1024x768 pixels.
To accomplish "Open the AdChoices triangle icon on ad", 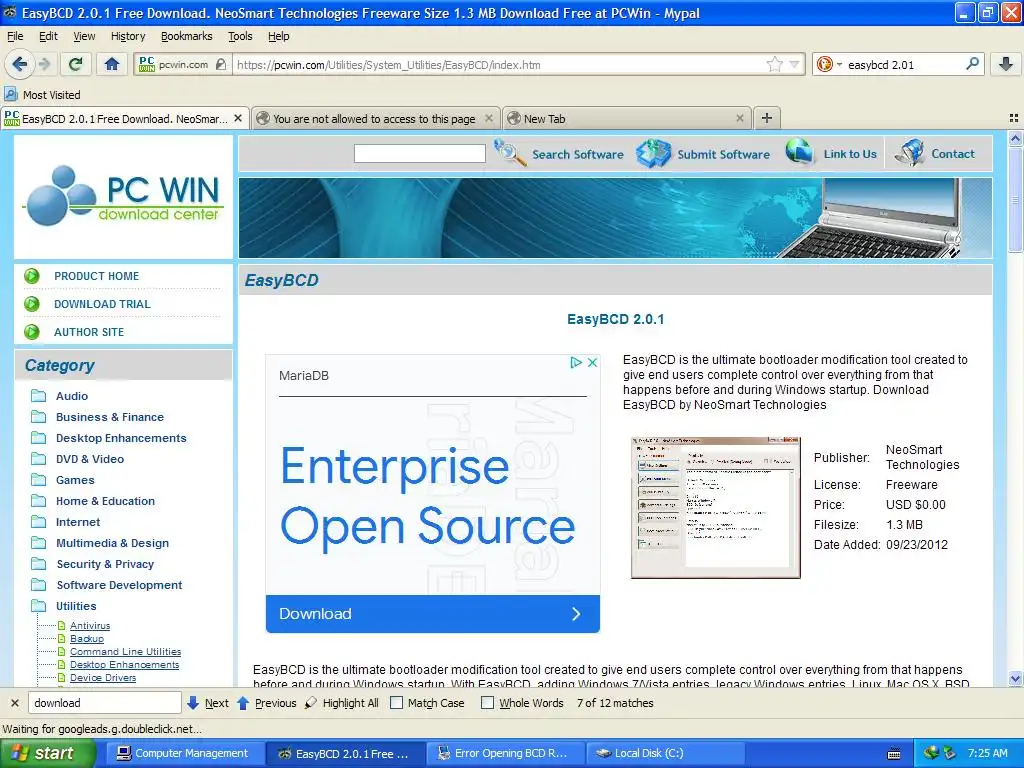I will (x=575, y=362).
